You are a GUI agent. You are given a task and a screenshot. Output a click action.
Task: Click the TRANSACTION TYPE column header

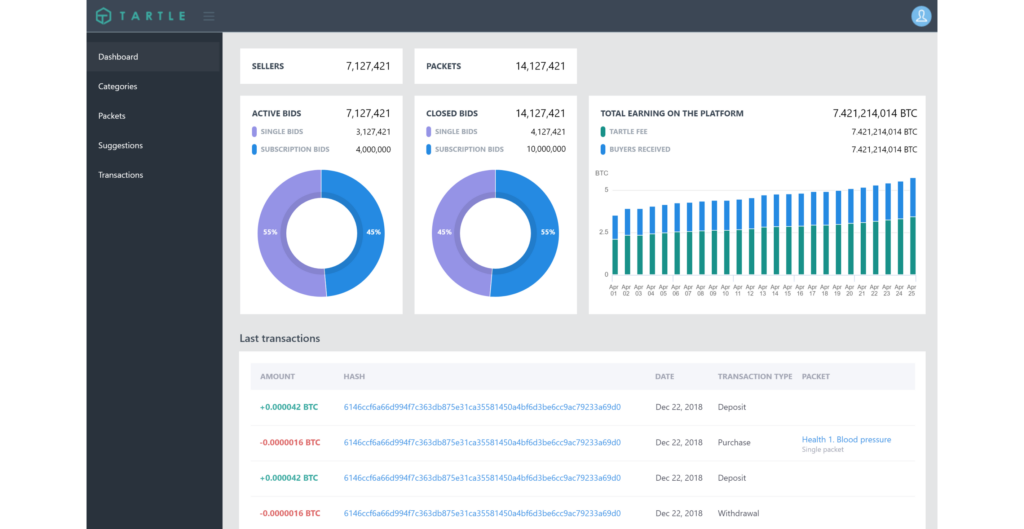click(755, 377)
